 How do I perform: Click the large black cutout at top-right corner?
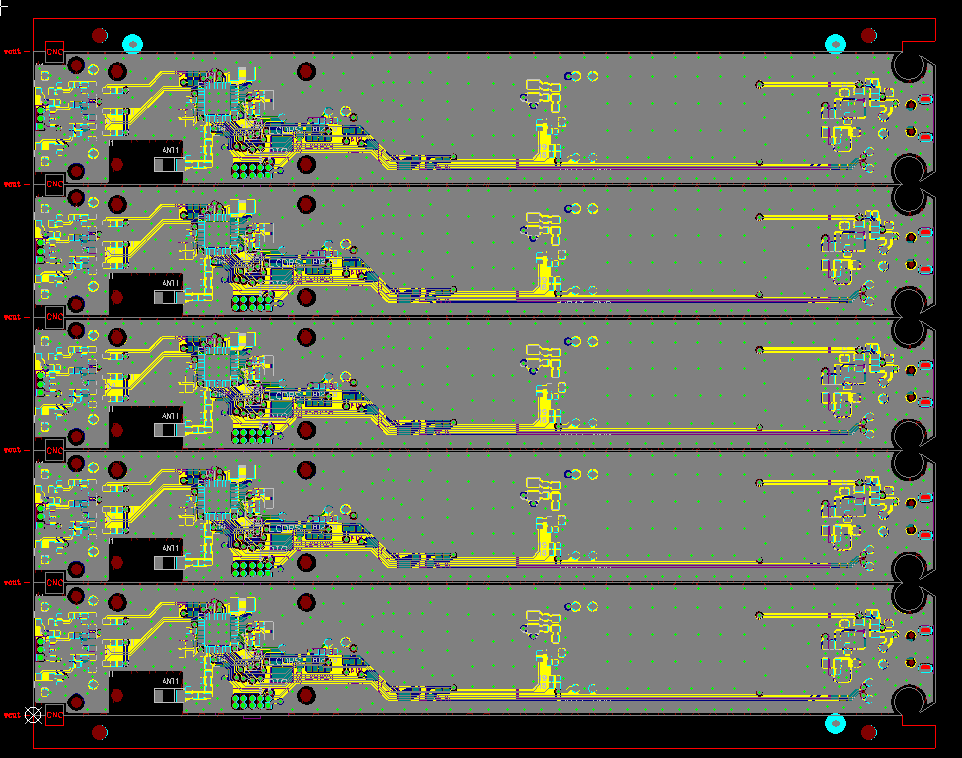coord(909,66)
